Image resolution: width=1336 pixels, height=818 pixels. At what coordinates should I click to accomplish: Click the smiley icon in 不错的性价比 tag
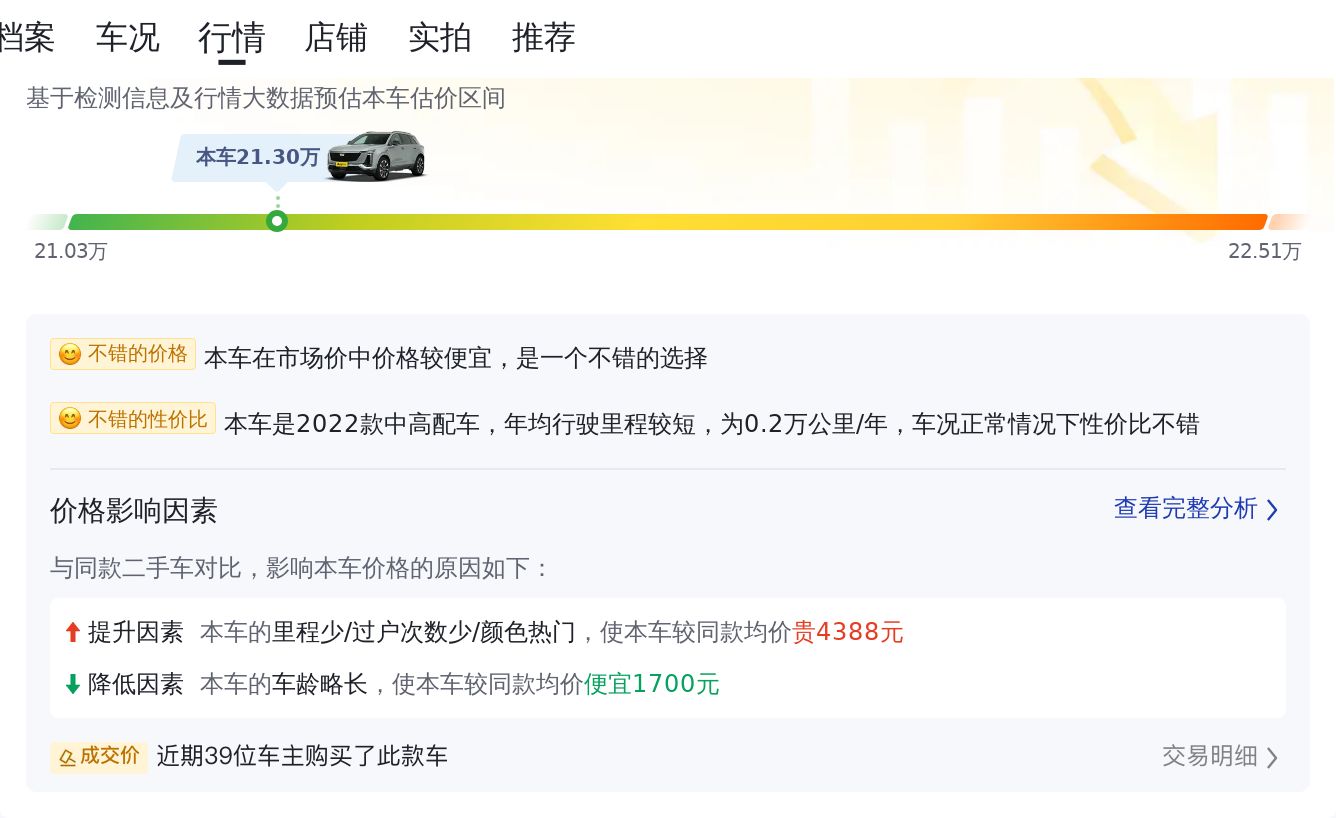[69, 419]
